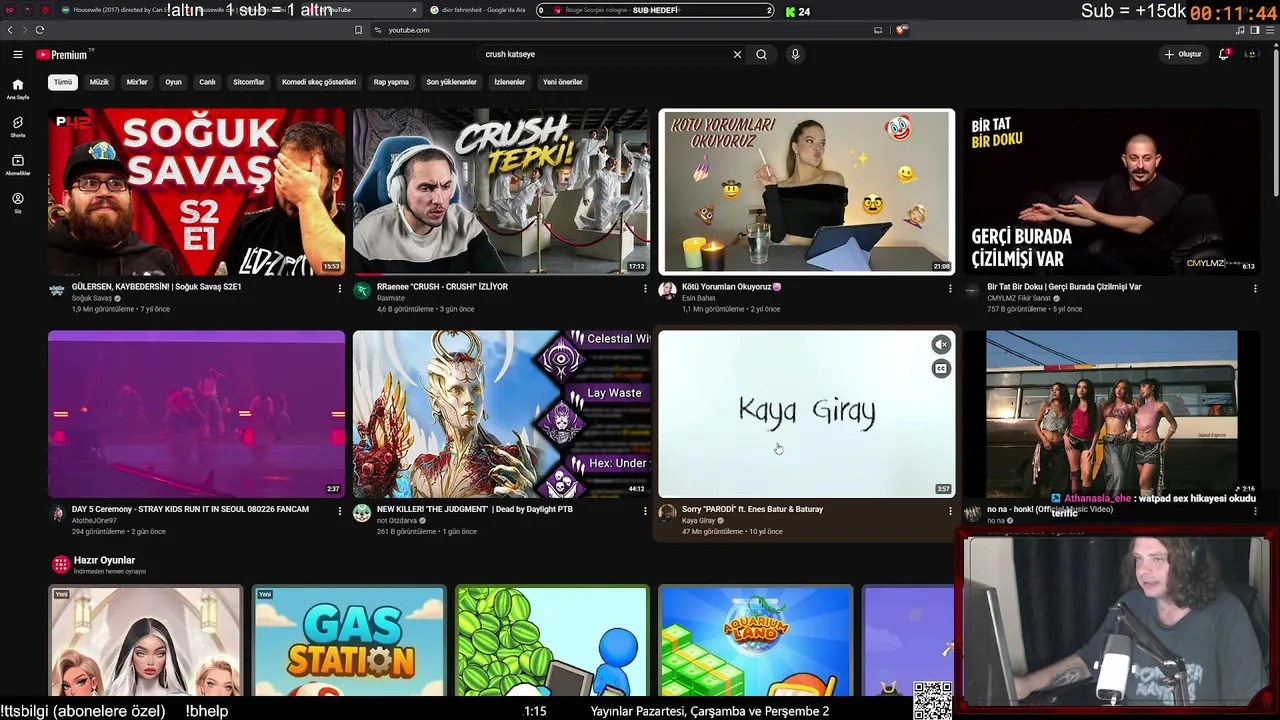Open more options for DAY 5 Ceremony fancam
This screenshot has width=1280, height=720.
[340, 511]
